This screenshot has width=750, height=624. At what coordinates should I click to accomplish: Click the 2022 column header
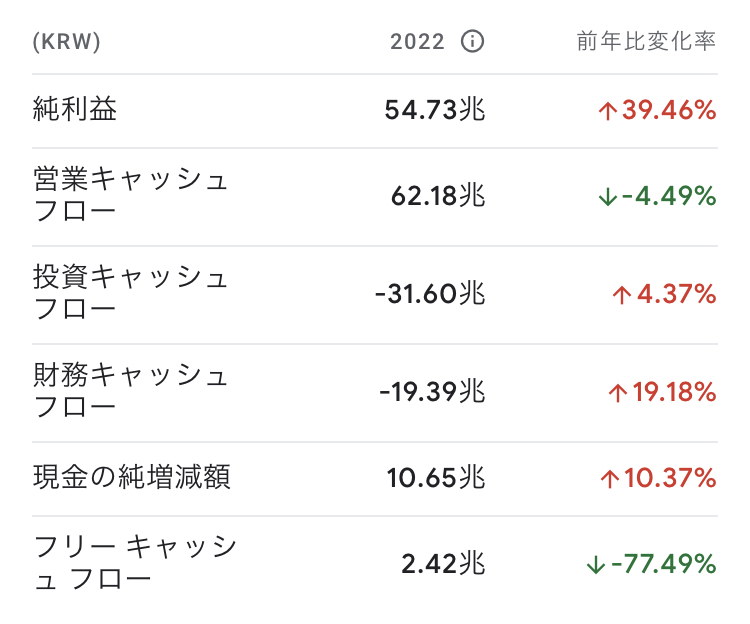pos(417,42)
